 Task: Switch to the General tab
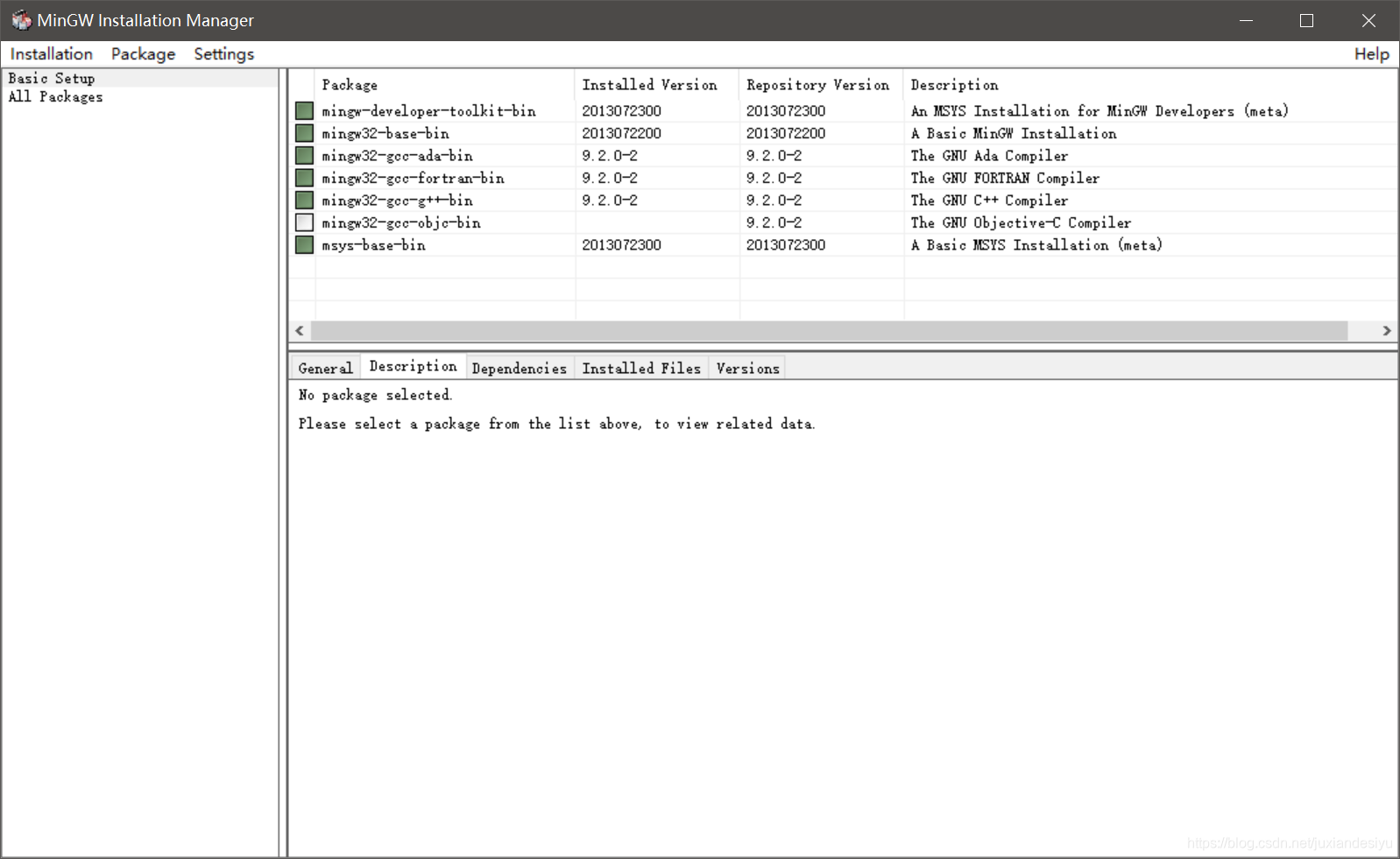click(x=325, y=368)
